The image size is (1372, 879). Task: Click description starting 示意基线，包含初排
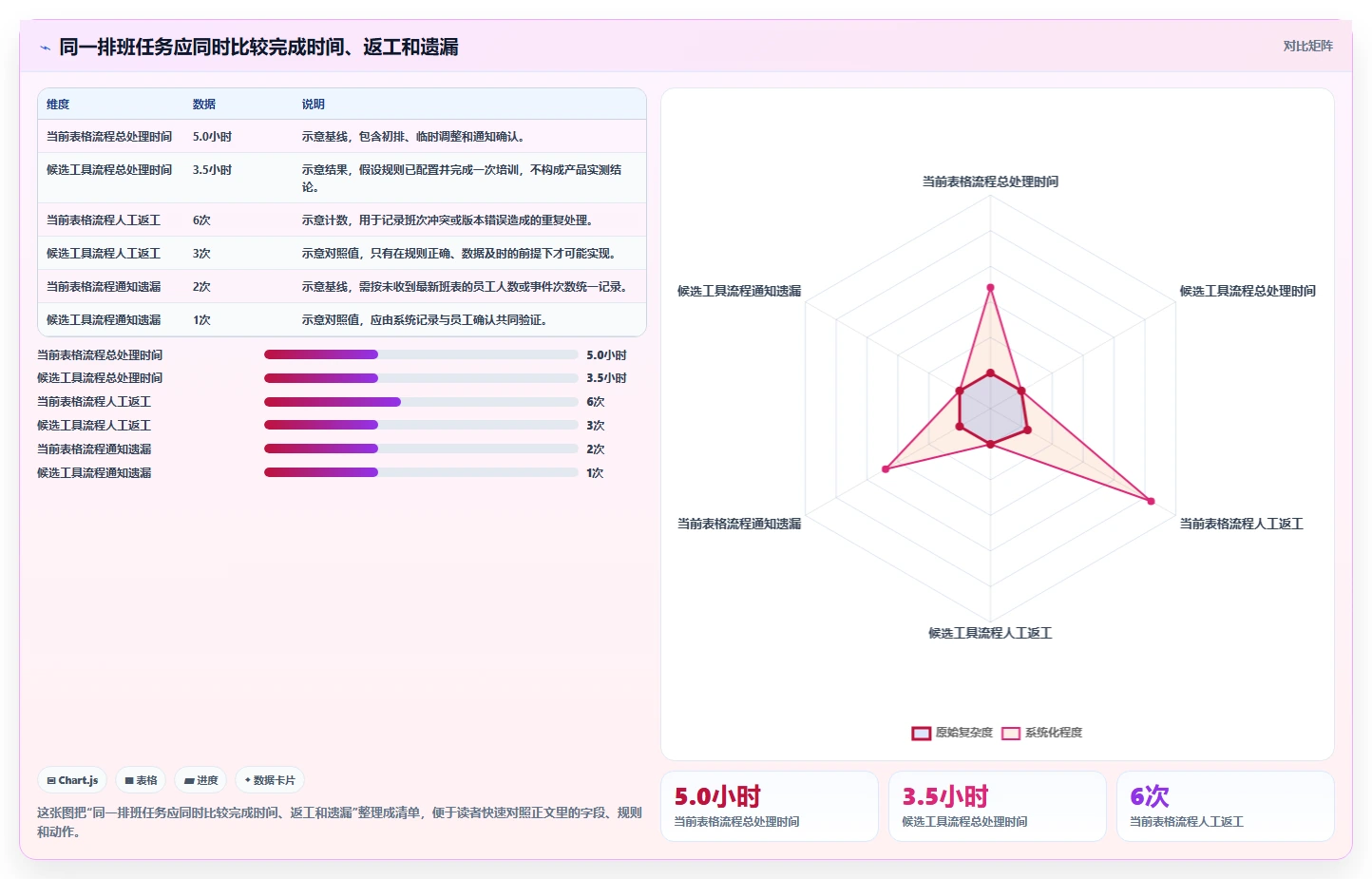point(414,137)
